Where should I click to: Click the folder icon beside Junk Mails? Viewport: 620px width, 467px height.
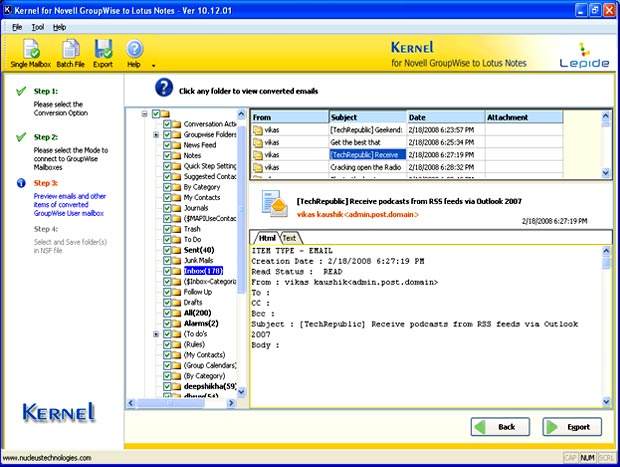pos(177,261)
